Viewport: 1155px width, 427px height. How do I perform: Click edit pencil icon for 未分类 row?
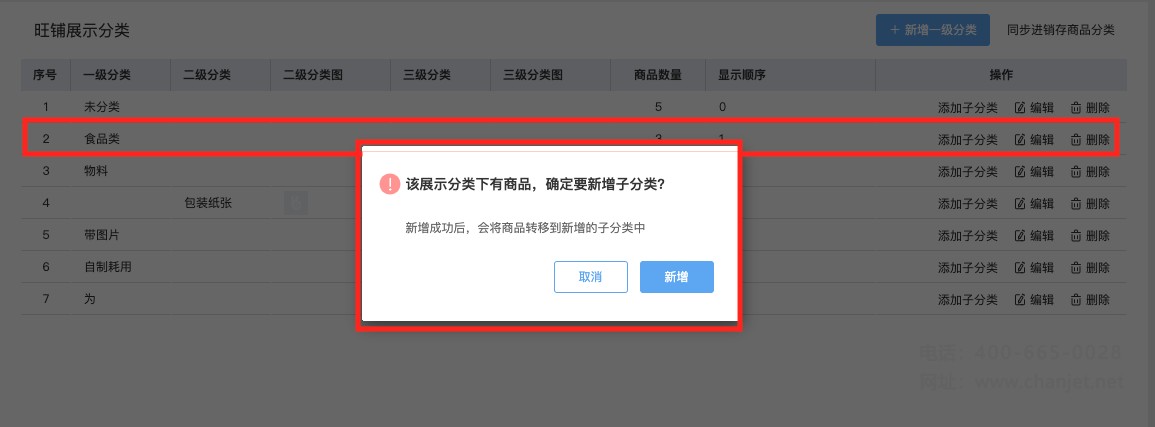1020,107
